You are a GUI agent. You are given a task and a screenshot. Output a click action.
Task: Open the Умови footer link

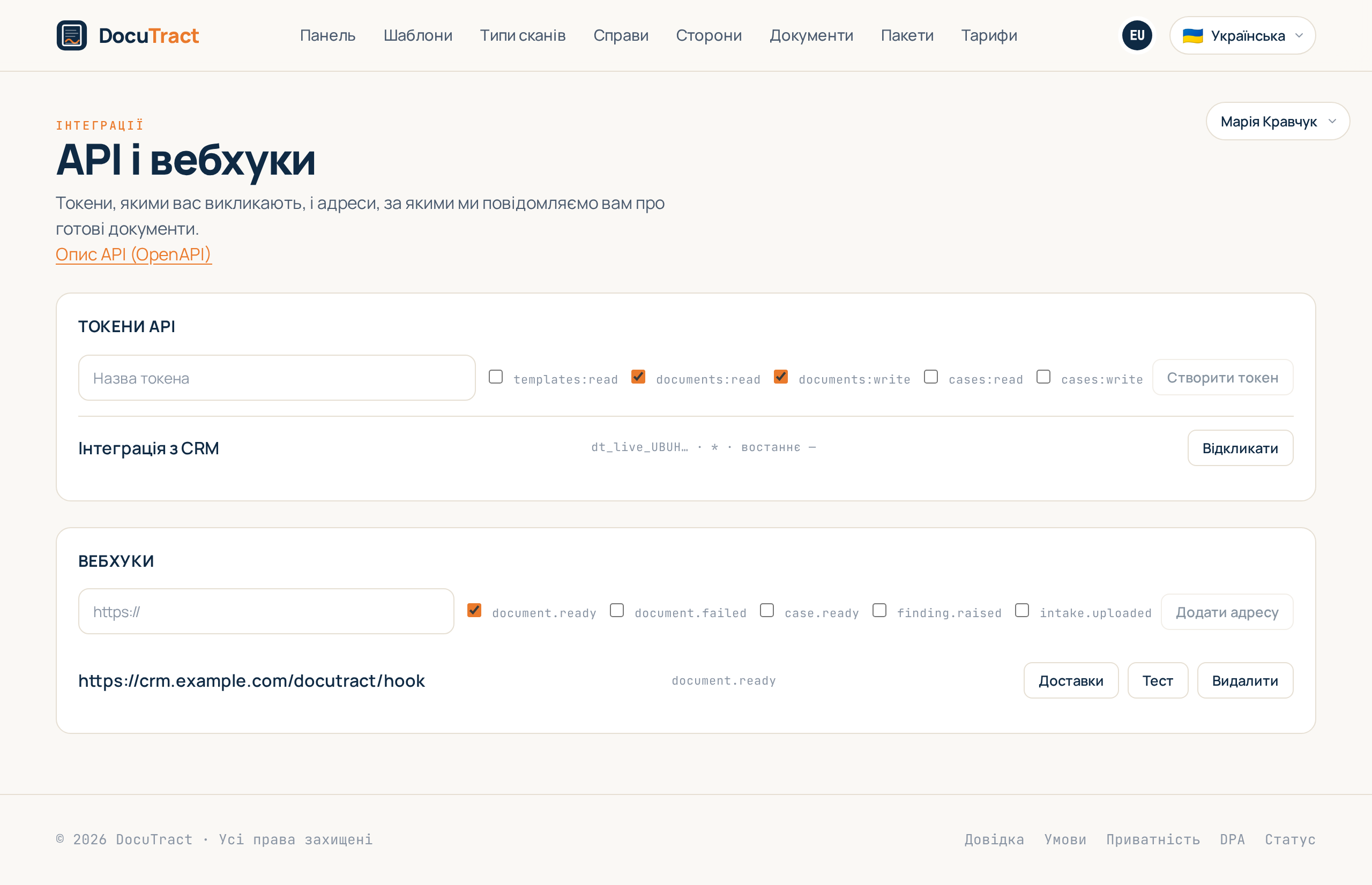click(1065, 839)
